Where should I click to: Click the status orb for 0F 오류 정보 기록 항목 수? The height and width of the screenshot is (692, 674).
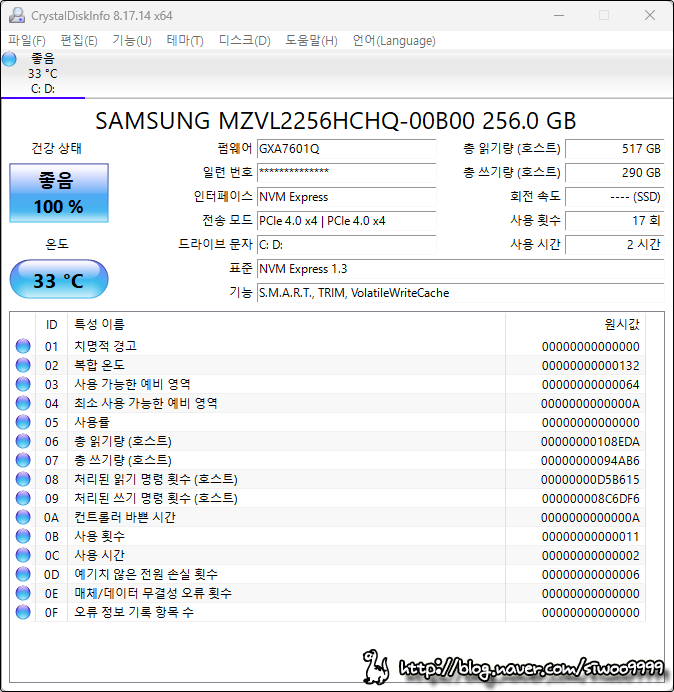[x=23, y=612]
